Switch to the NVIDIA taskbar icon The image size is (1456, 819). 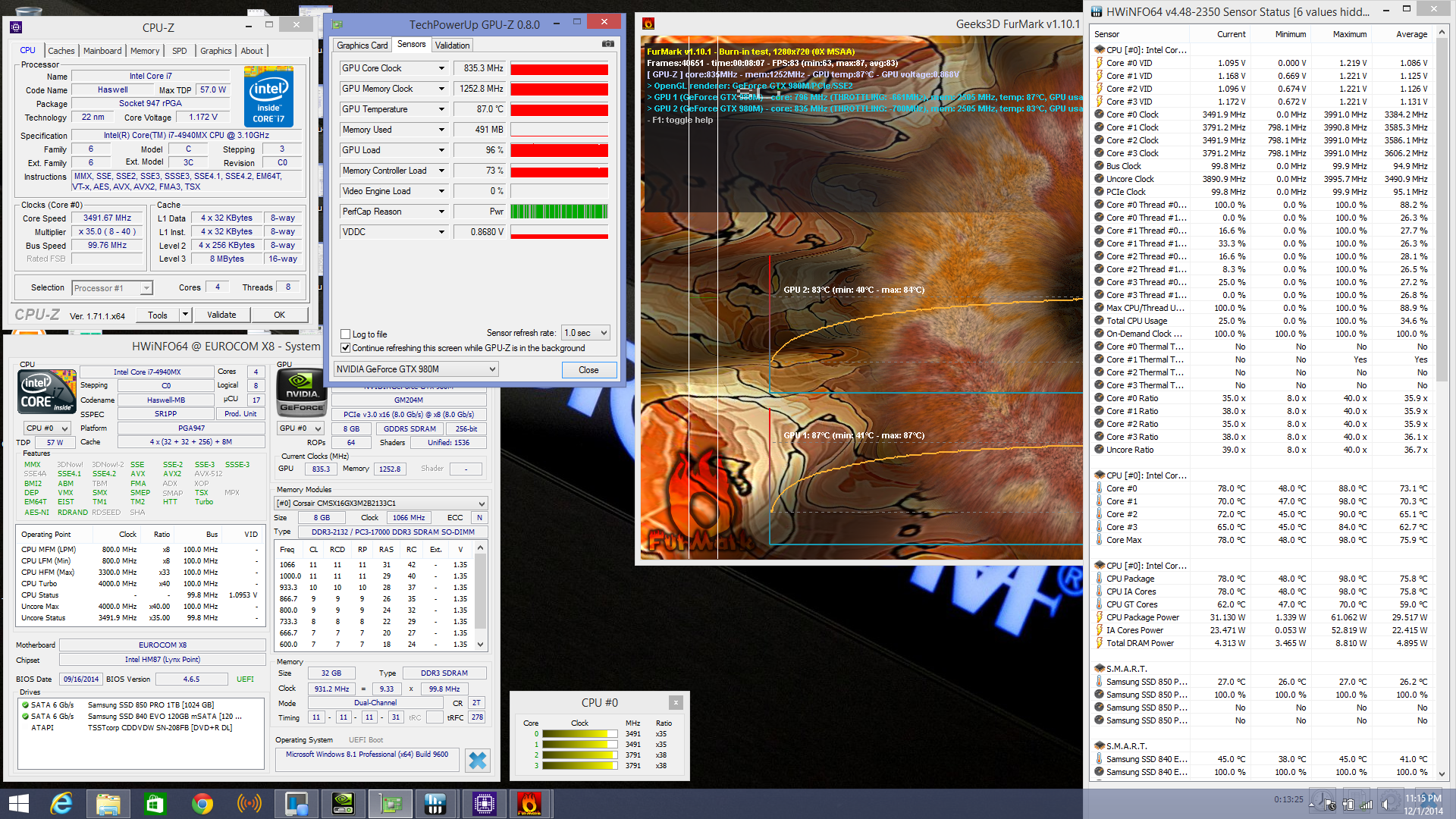343,803
